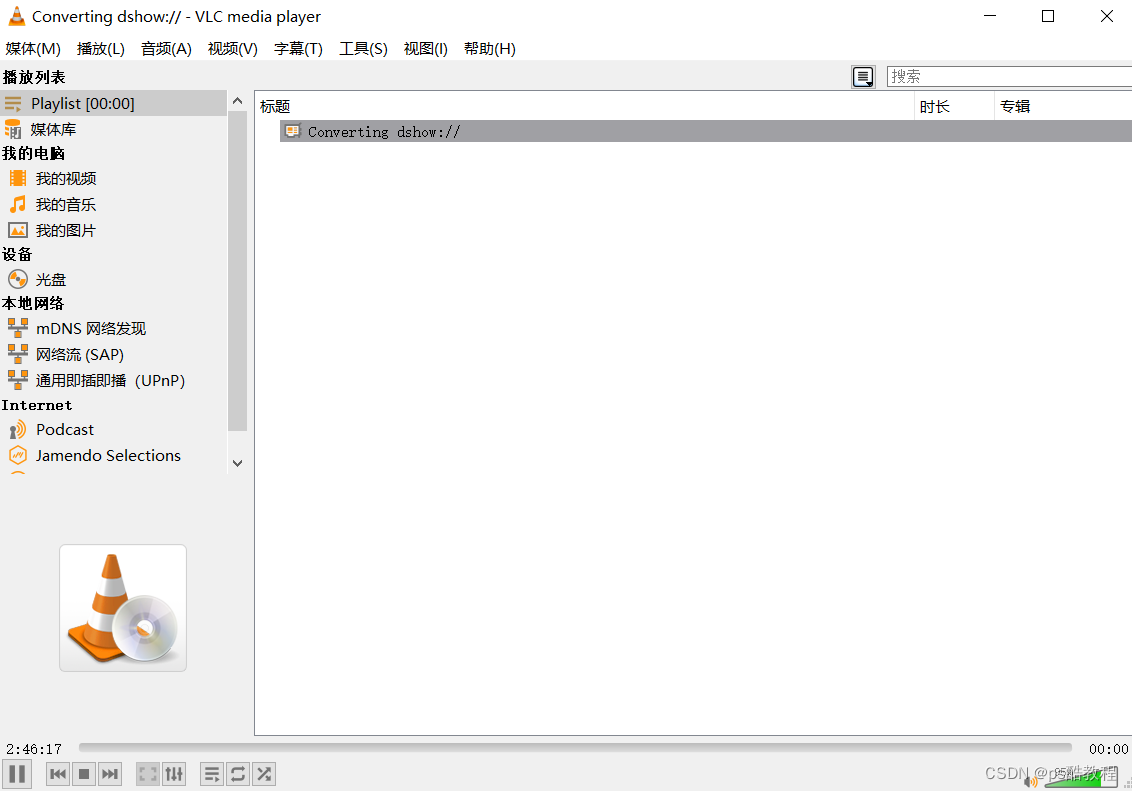Click the 媒体库 database icon
The height and width of the screenshot is (791, 1132).
pyautogui.click(x=13, y=129)
